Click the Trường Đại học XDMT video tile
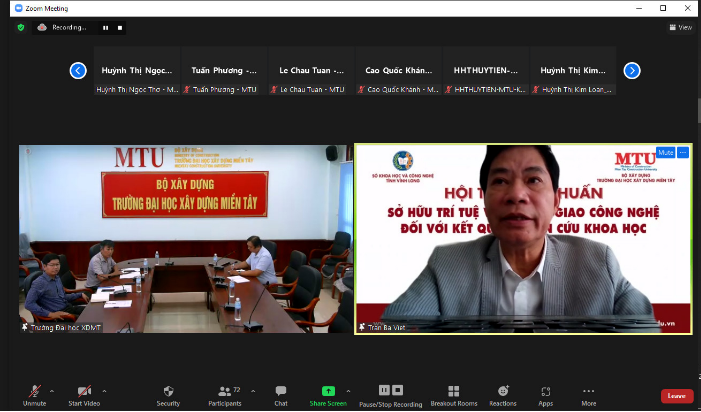Viewport: 701px width, 412px height. (186, 239)
